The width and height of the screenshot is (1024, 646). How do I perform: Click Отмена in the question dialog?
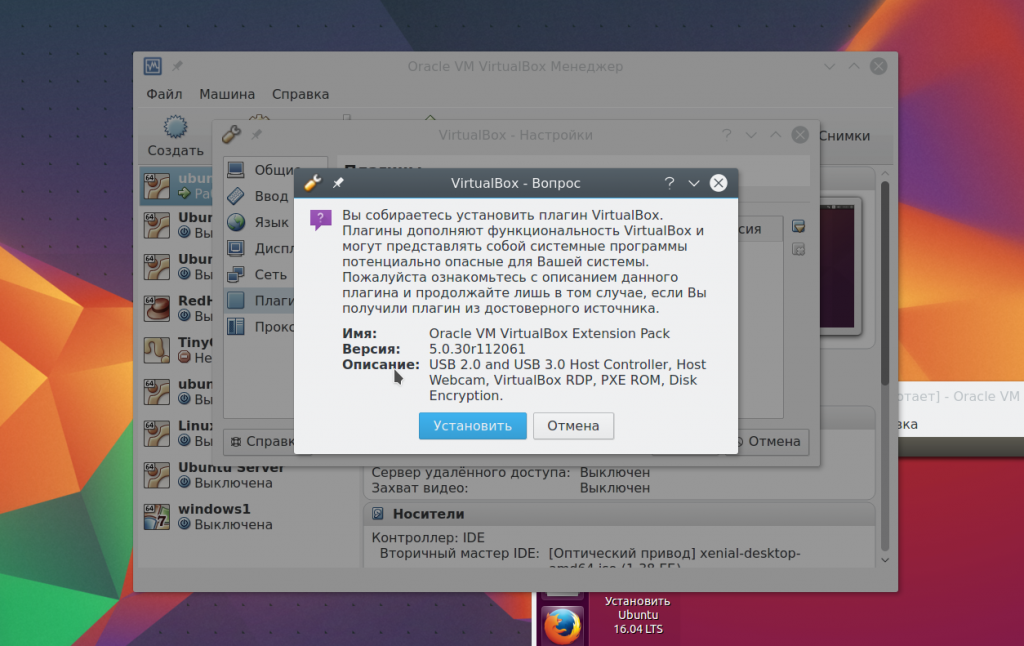[x=573, y=426]
